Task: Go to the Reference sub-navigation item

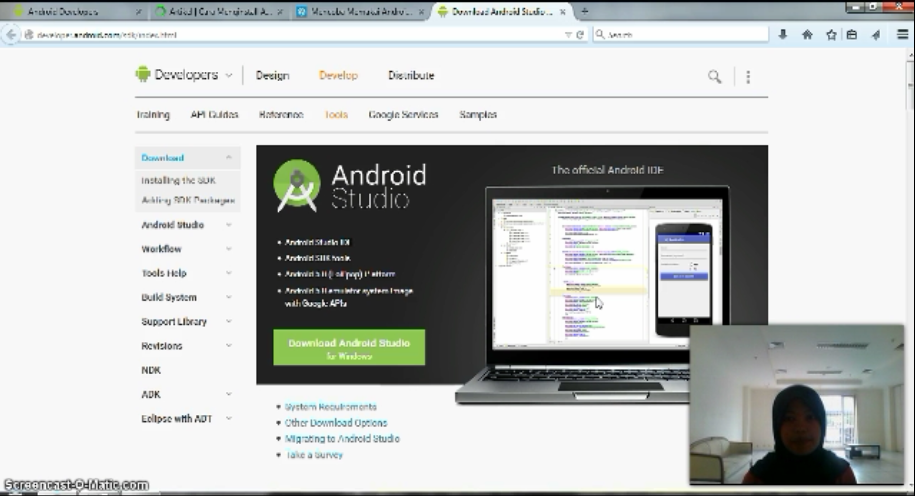Action: click(x=281, y=114)
